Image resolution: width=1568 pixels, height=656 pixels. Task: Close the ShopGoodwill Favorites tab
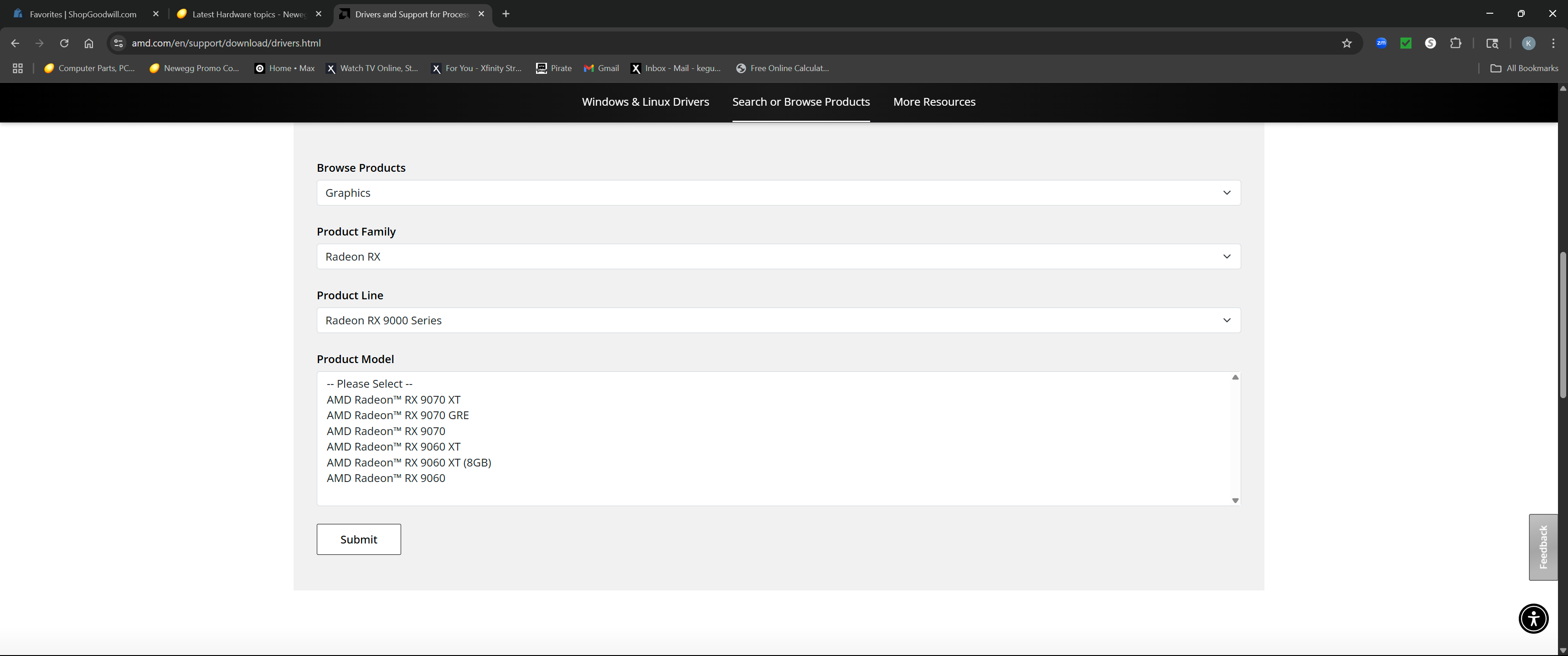click(x=156, y=14)
